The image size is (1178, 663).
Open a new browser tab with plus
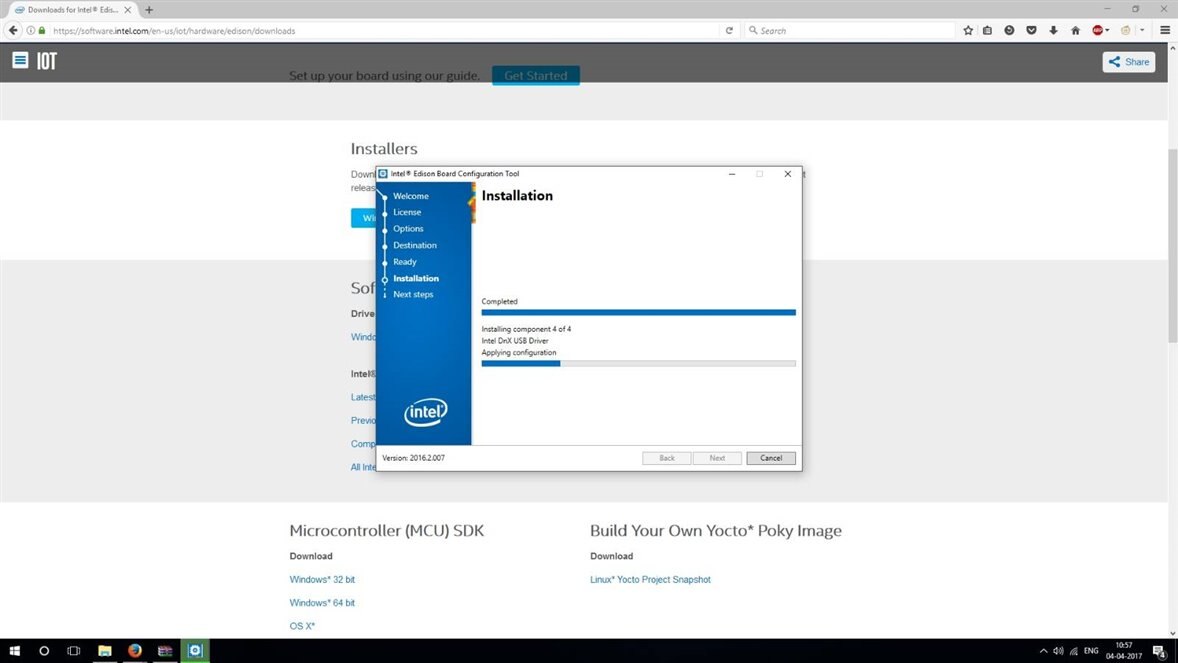coord(149,10)
